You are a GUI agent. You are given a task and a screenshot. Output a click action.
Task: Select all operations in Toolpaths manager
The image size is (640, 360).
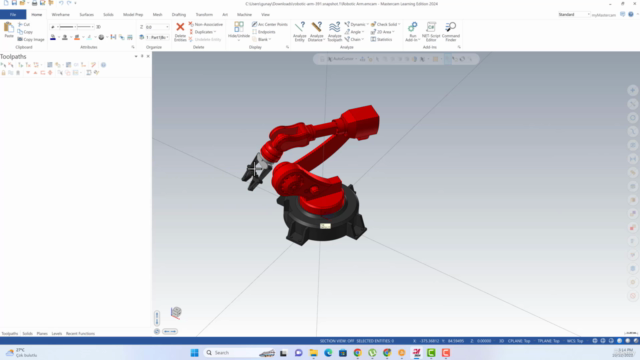tap(3, 65)
